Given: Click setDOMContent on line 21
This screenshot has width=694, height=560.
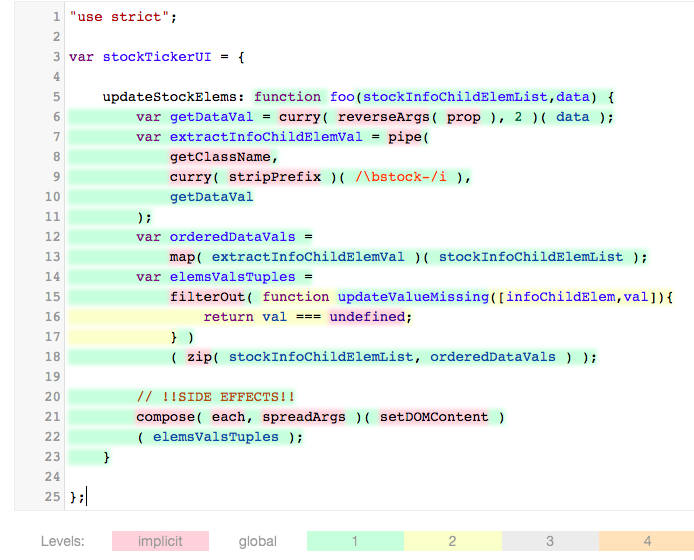Looking at the screenshot, I should click(434, 417).
